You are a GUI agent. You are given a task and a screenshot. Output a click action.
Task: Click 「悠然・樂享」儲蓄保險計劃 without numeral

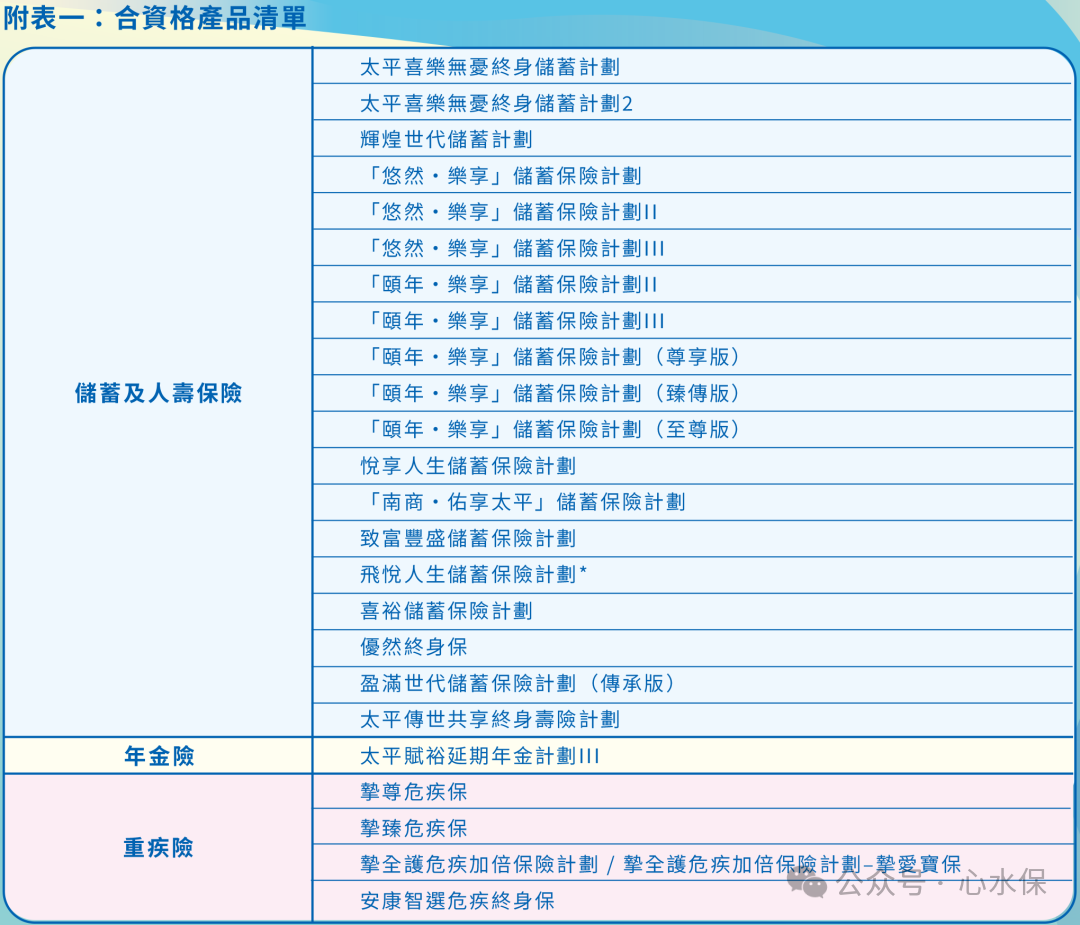[693, 176]
